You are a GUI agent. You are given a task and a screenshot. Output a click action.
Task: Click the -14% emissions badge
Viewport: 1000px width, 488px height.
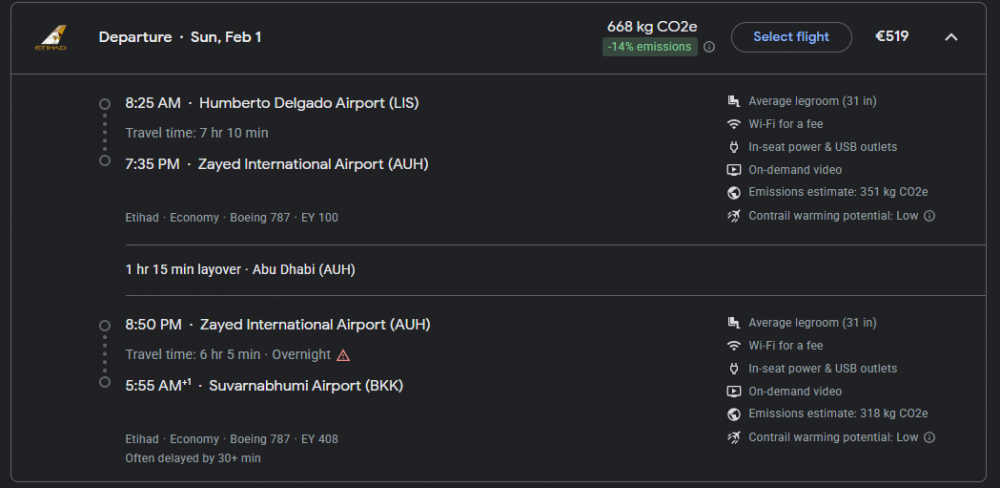click(x=650, y=47)
